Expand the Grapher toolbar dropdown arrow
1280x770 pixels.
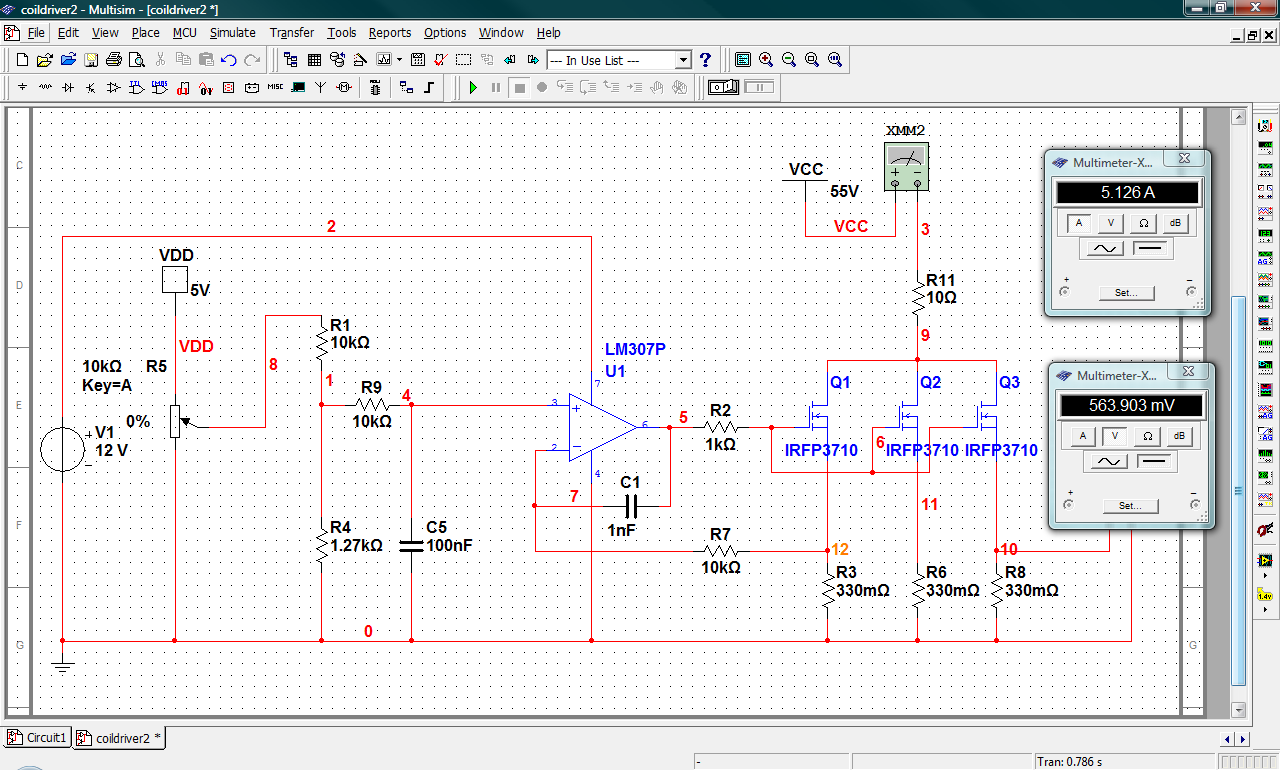[398, 60]
